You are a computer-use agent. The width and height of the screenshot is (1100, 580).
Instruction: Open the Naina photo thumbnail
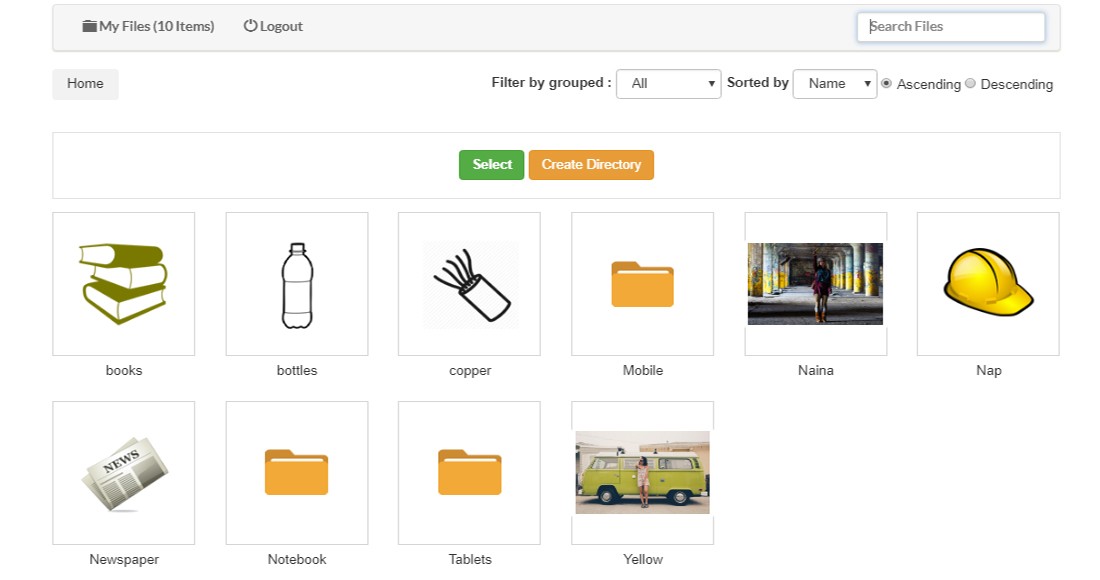815,284
